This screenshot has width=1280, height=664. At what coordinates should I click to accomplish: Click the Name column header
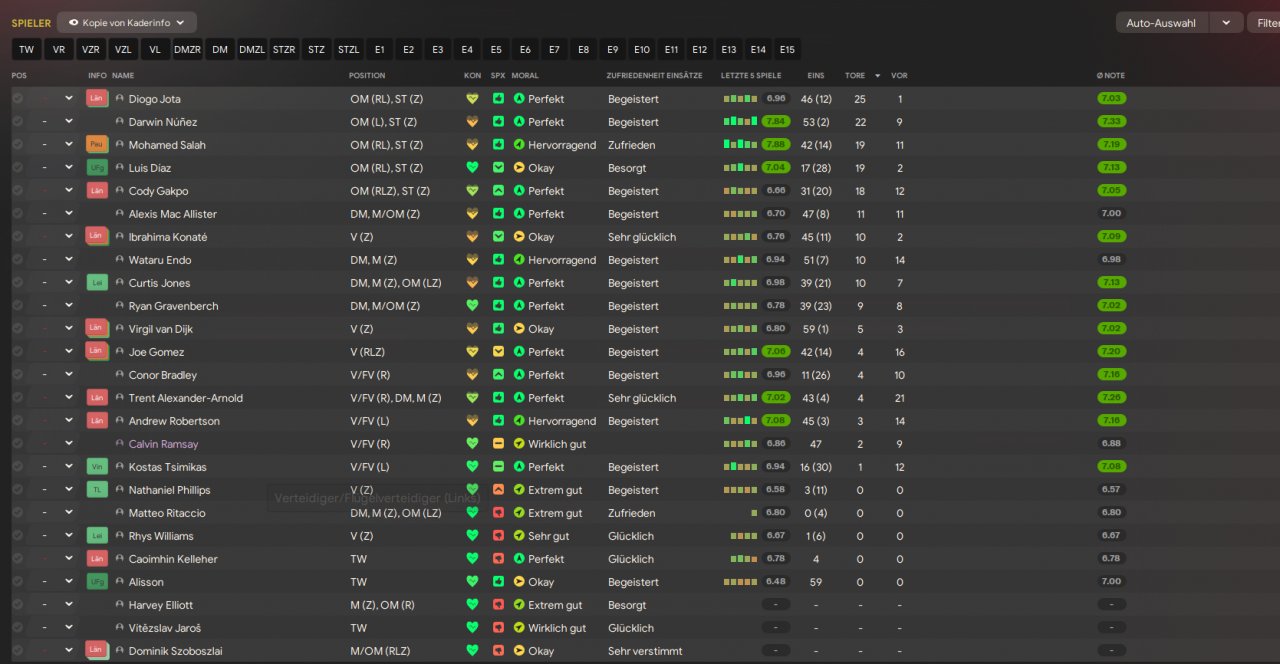[123, 75]
